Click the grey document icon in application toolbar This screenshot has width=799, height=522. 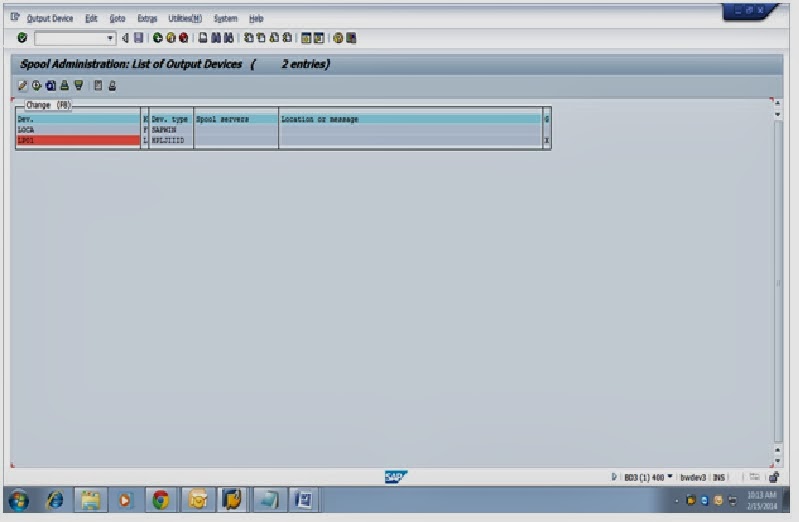98,86
